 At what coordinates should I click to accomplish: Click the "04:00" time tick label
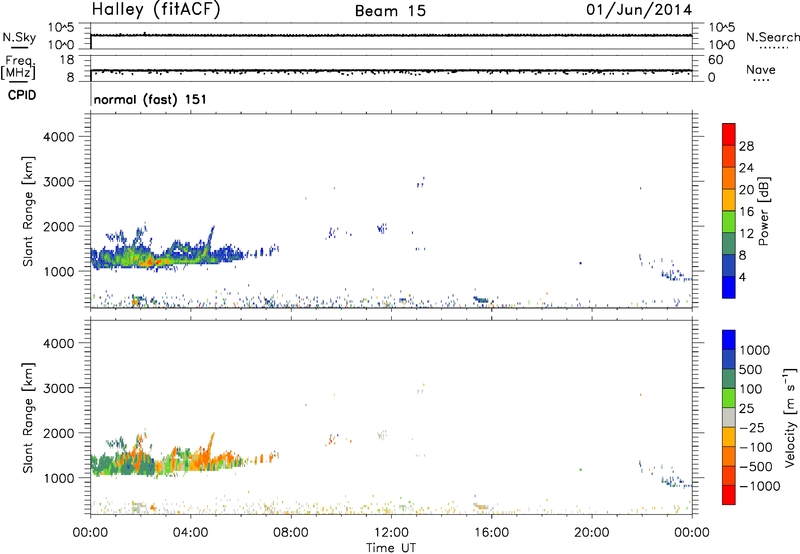click(x=190, y=533)
